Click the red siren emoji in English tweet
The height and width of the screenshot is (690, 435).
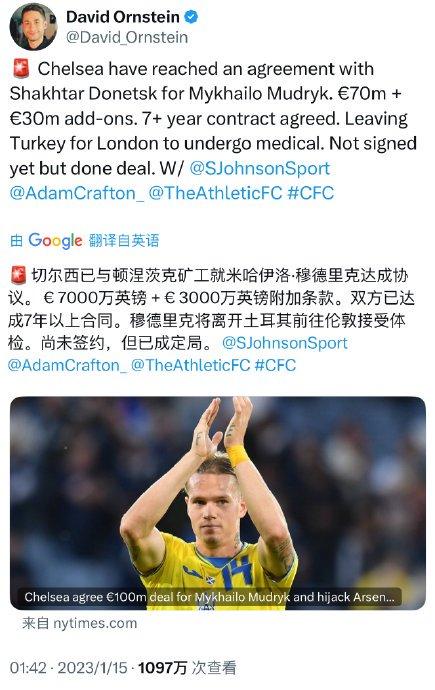click(20, 69)
